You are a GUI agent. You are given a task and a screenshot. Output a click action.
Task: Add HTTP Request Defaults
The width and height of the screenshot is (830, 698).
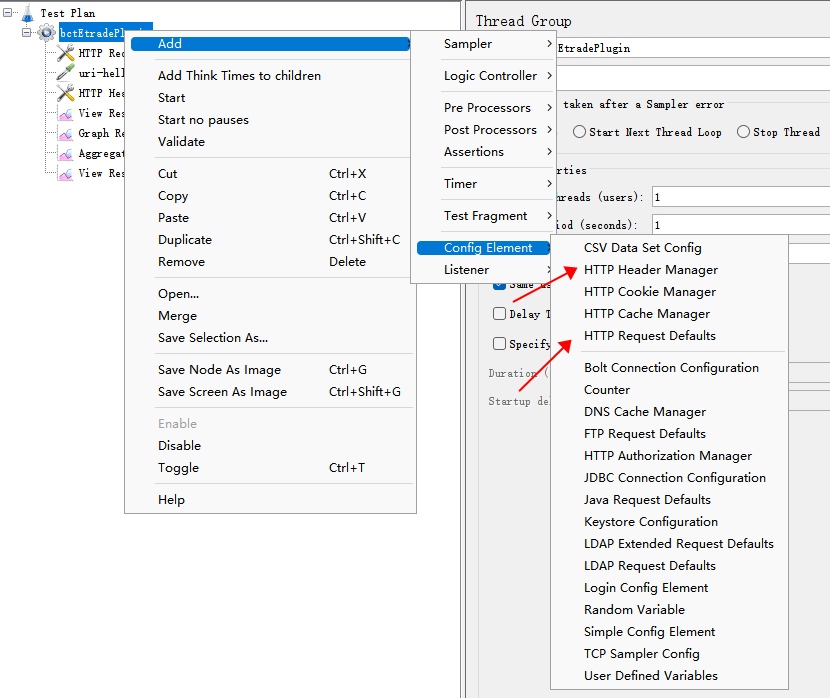[649, 336]
